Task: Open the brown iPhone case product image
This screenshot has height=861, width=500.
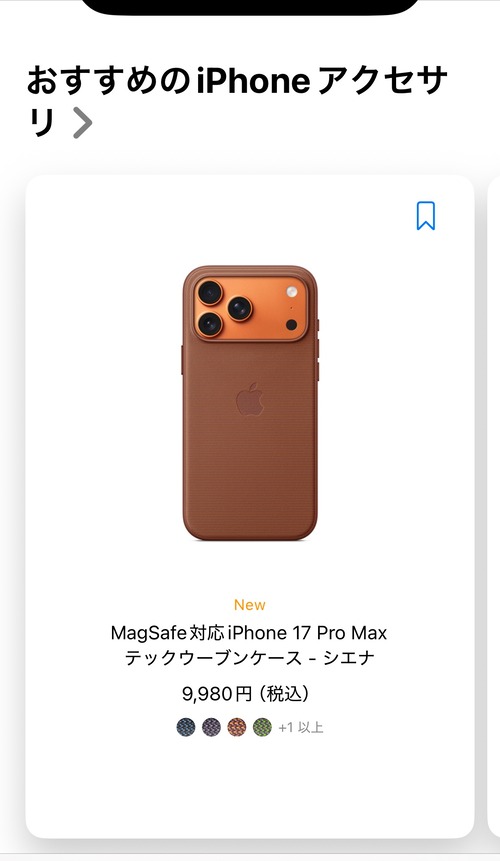Action: (250, 403)
